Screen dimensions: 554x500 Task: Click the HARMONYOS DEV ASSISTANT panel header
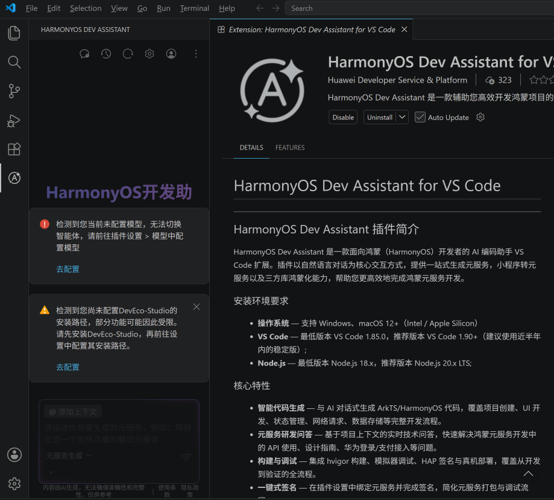click(x=85, y=29)
